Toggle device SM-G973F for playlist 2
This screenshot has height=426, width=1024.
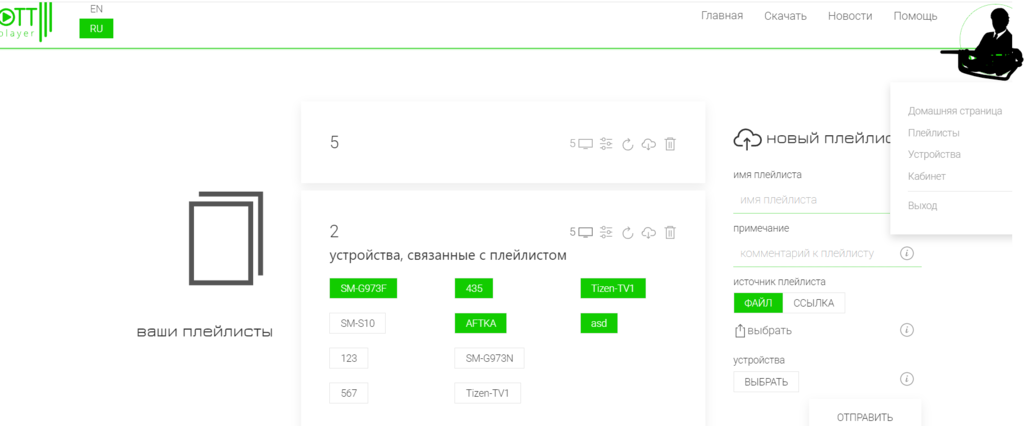coord(364,288)
